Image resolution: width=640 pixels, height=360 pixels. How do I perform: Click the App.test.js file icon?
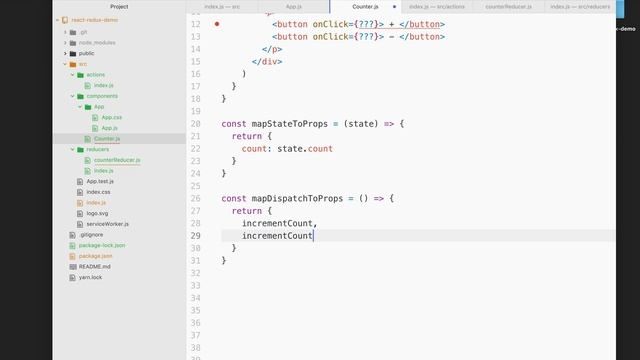[x=80, y=181]
